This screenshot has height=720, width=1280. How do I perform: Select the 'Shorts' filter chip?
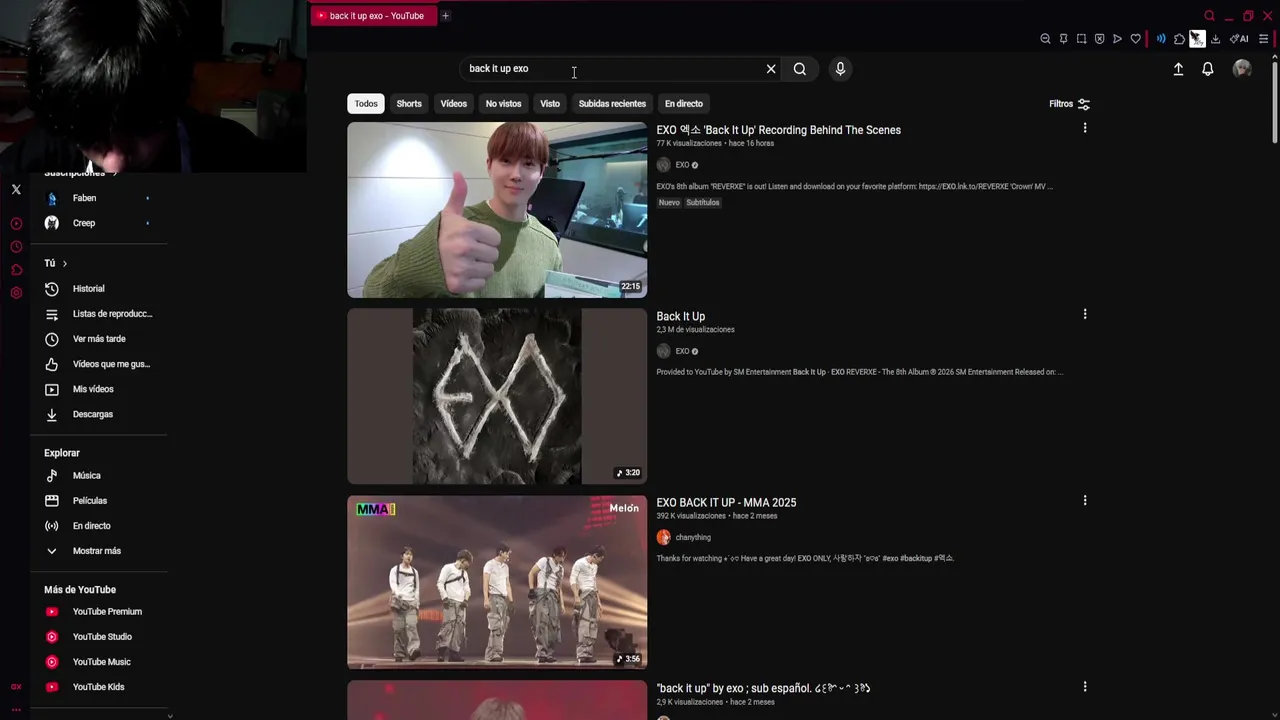pyautogui.click(x=409, y=104)
